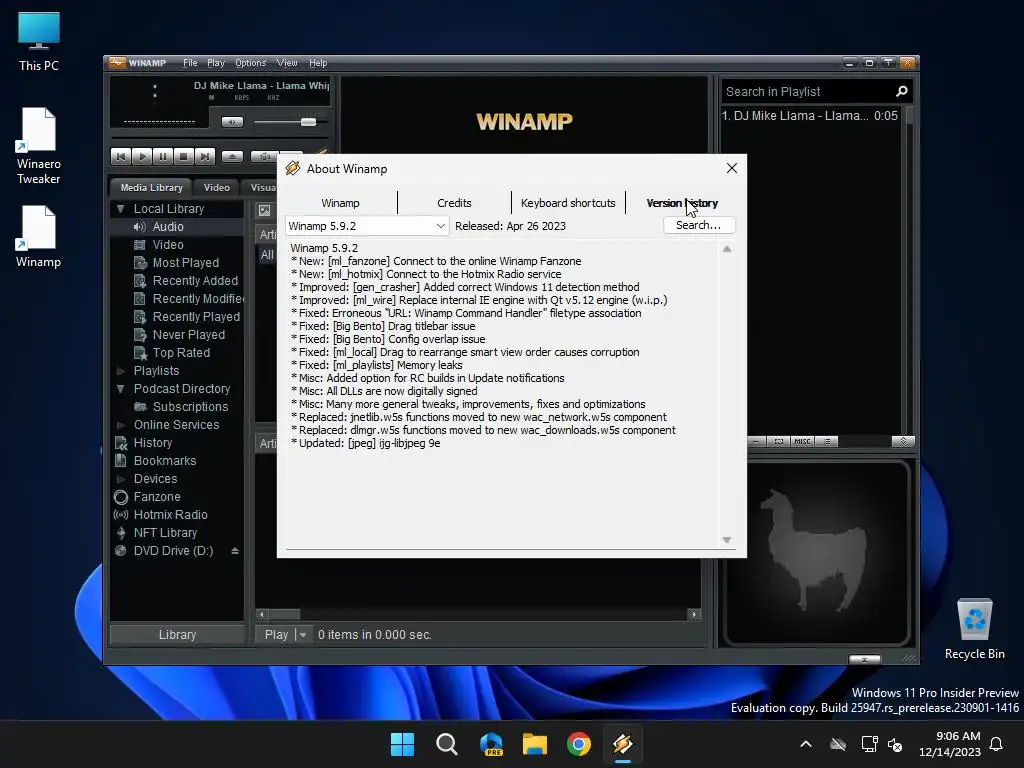Screen dimensions: 1024x768
Task: Expand the Devices tree node
Action: point(121,479)
